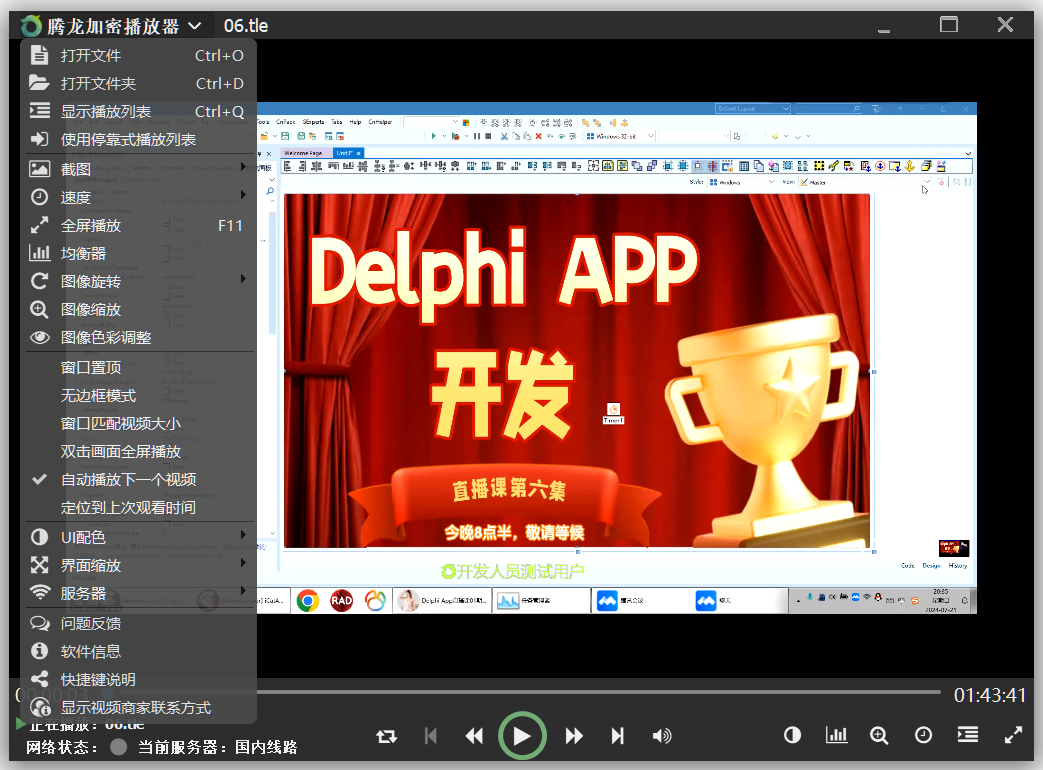Toggle 无边框模式 borderless mode
Viewport: 1043px width, 770px height.
click(138, 396)
